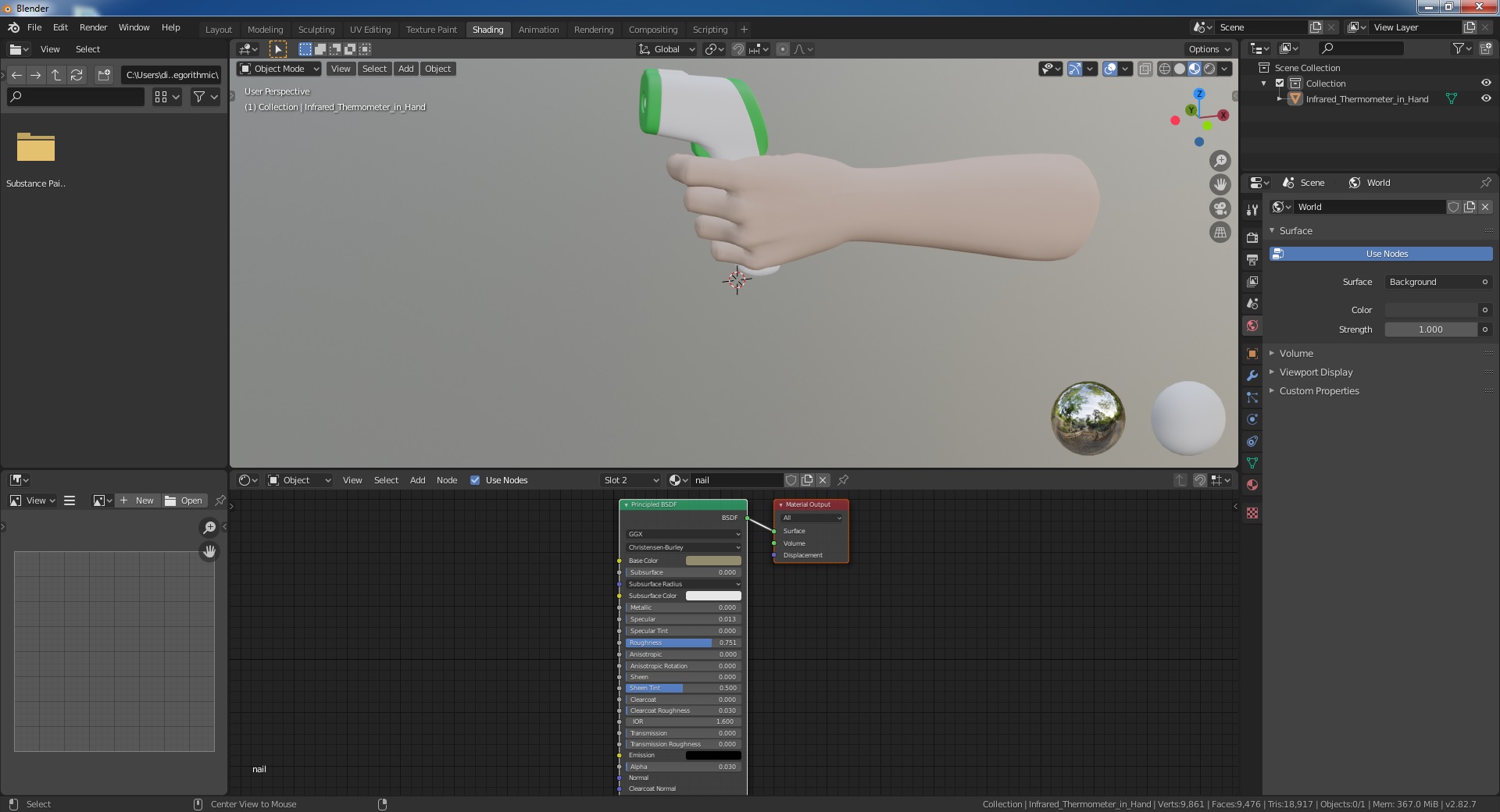Viewport: 1500px width, 812px height.
Task: Click the world Use Nodes button
Action: click(1380, 254)
